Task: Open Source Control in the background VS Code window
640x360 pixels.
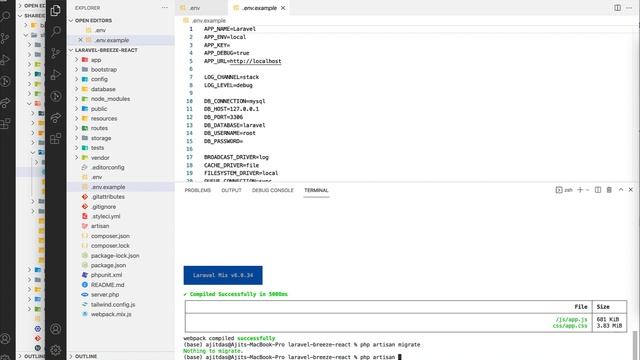Action: [5, 38]
